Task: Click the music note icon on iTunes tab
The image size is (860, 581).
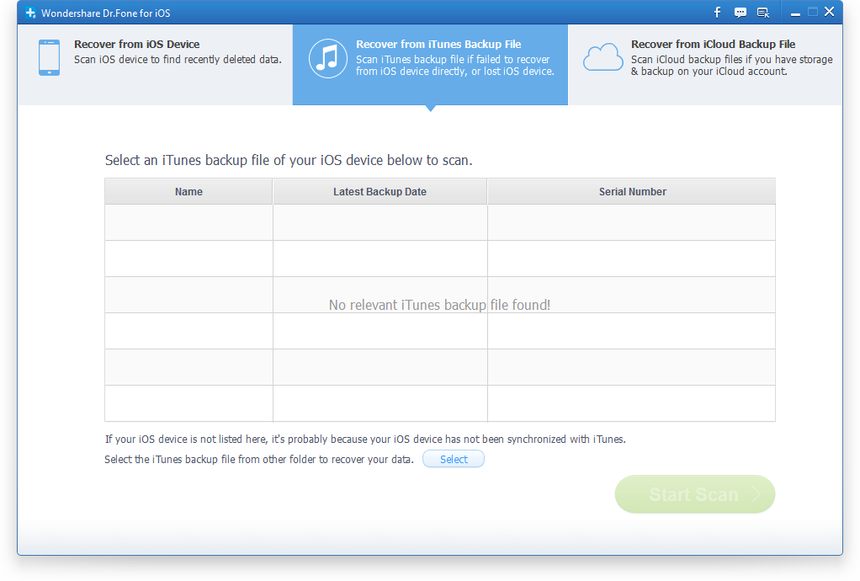Action: 327,59
